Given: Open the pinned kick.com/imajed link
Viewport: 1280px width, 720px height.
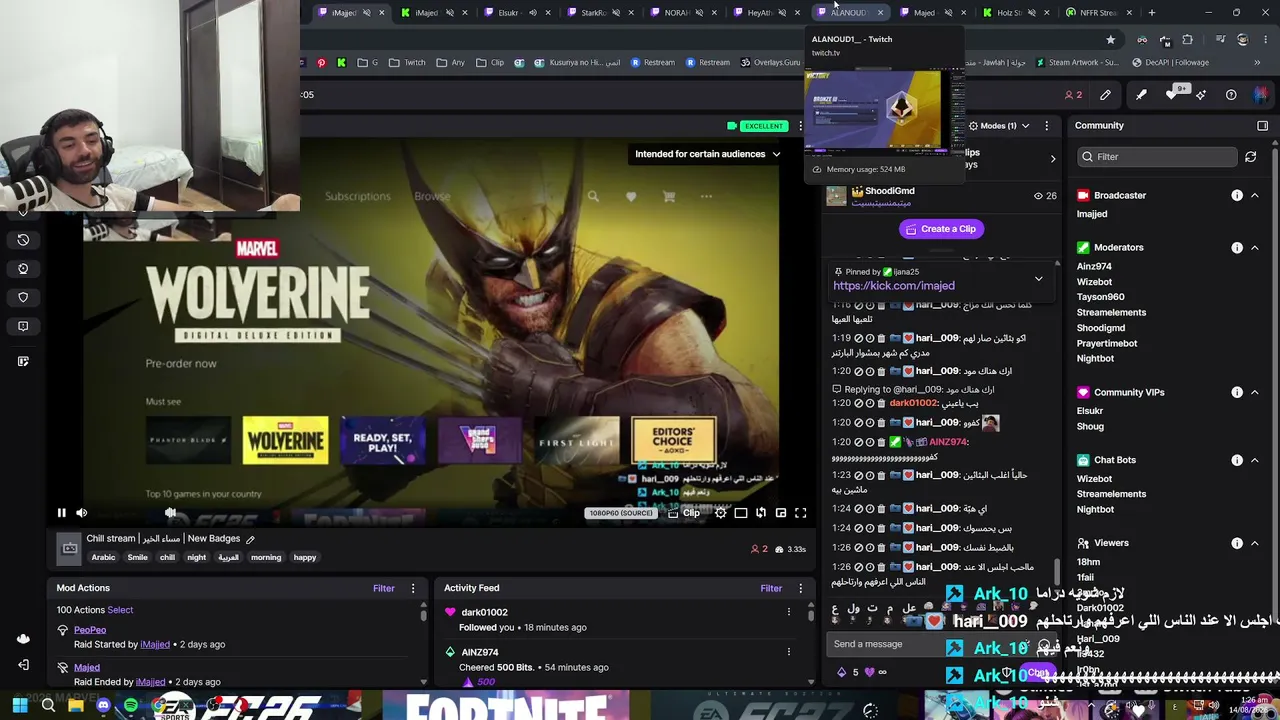Looking at the screenshot, I should [x=894, y=286].
